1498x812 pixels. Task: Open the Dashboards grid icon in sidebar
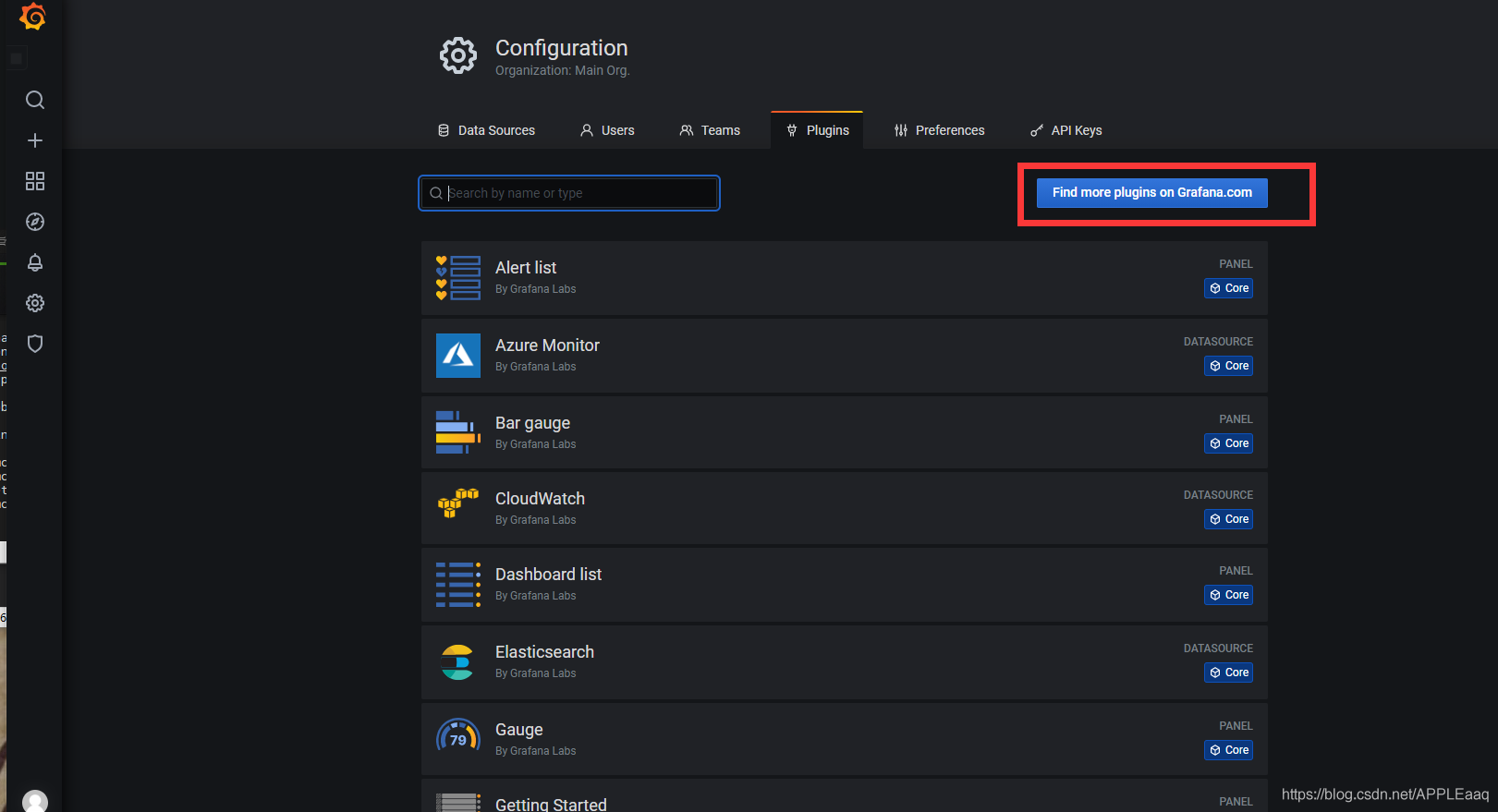coord(35,181)
